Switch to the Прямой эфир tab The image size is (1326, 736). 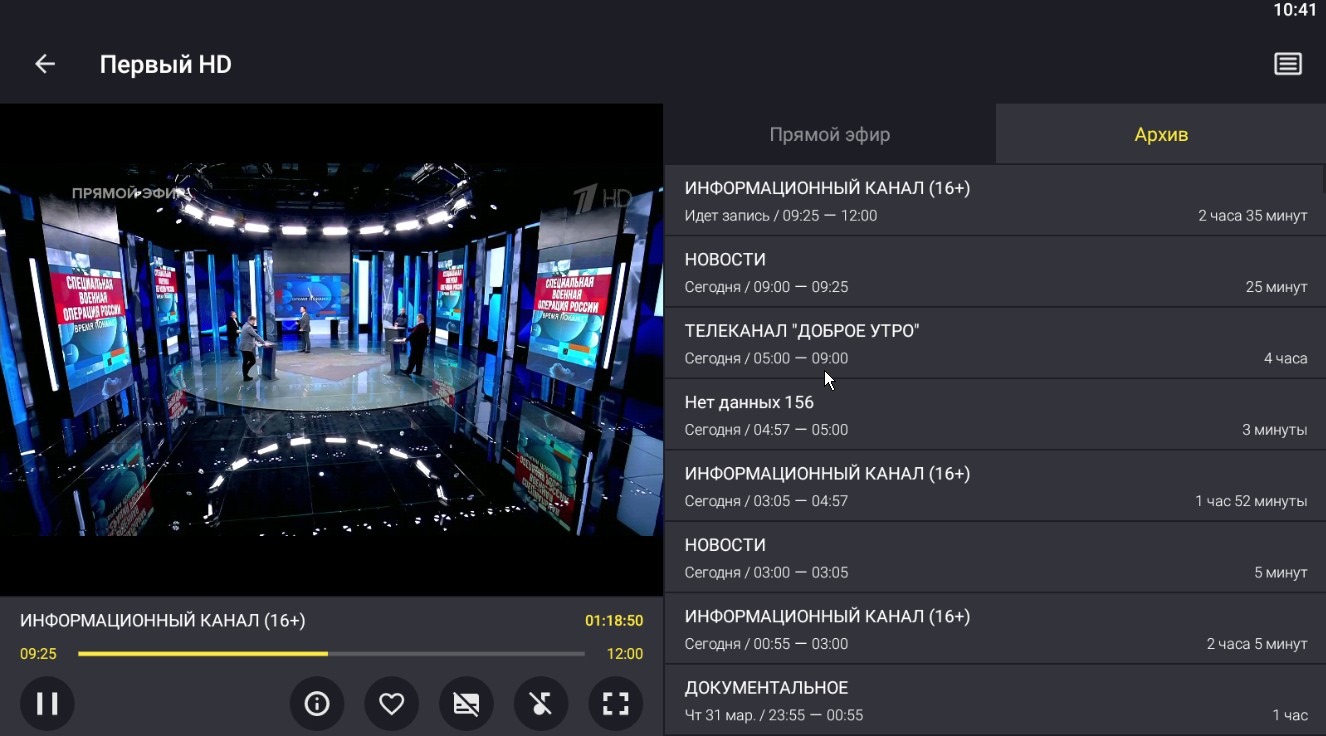pyautogui.click(x=829, y=135)
